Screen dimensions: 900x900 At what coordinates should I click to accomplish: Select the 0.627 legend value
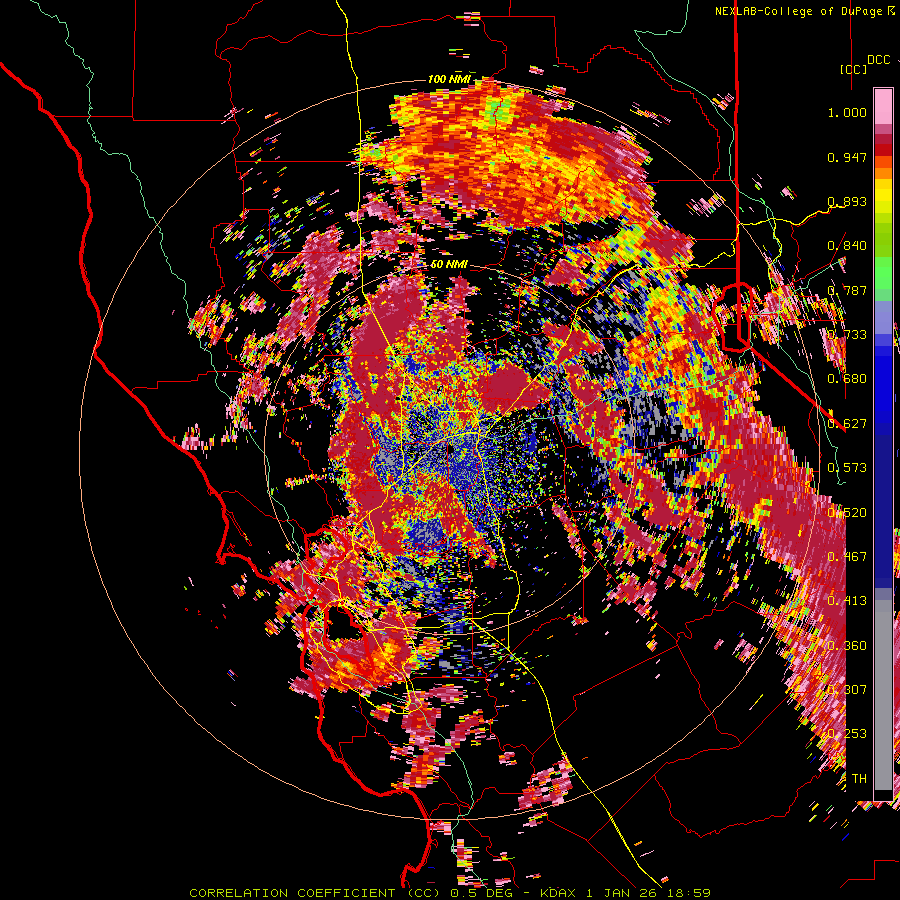[847, 424]
